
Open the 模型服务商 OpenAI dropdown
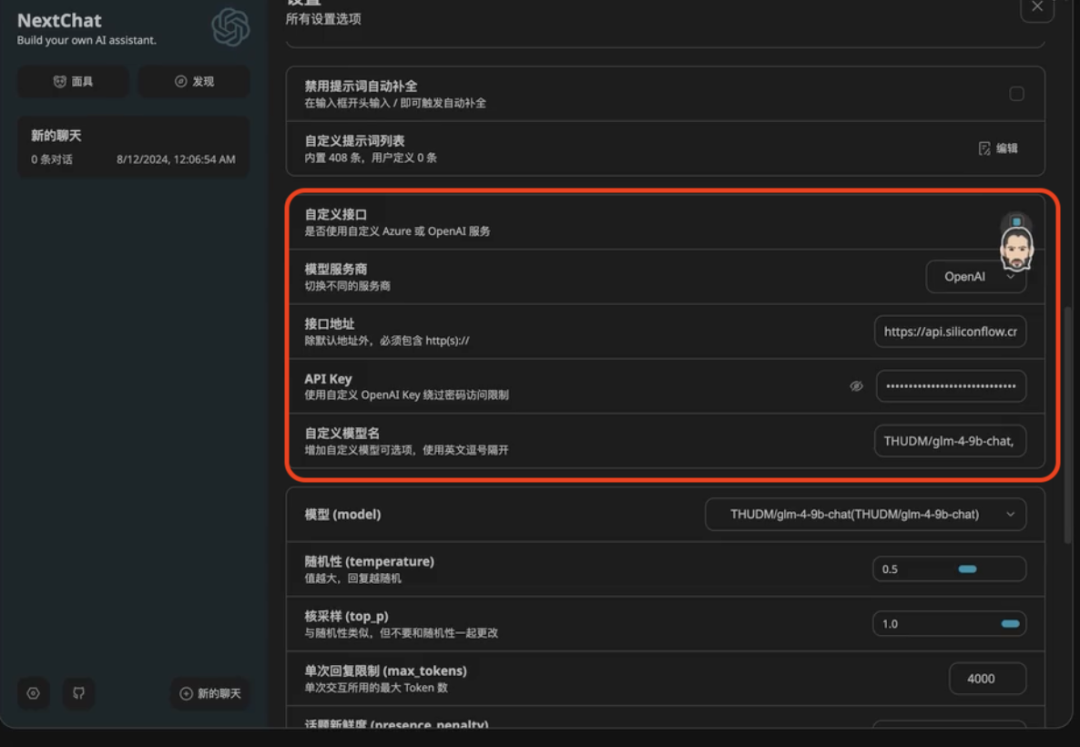975,277
